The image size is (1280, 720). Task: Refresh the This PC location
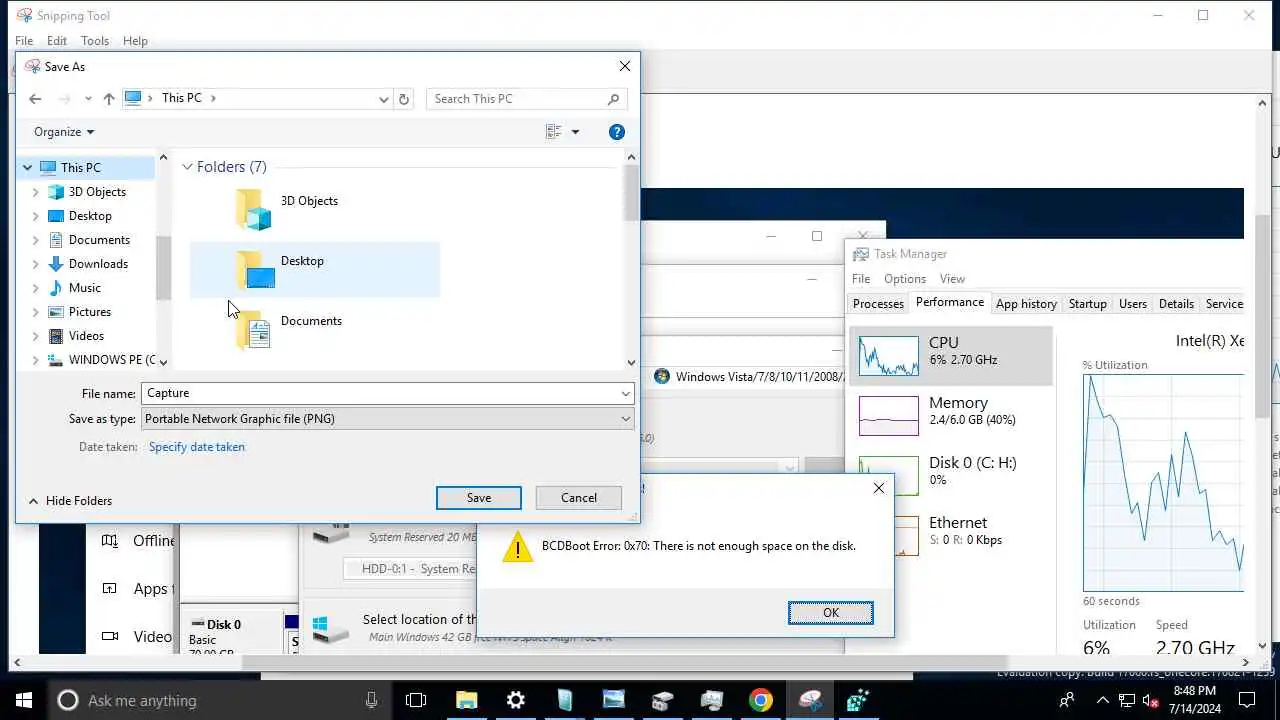(x=404, y=99)
